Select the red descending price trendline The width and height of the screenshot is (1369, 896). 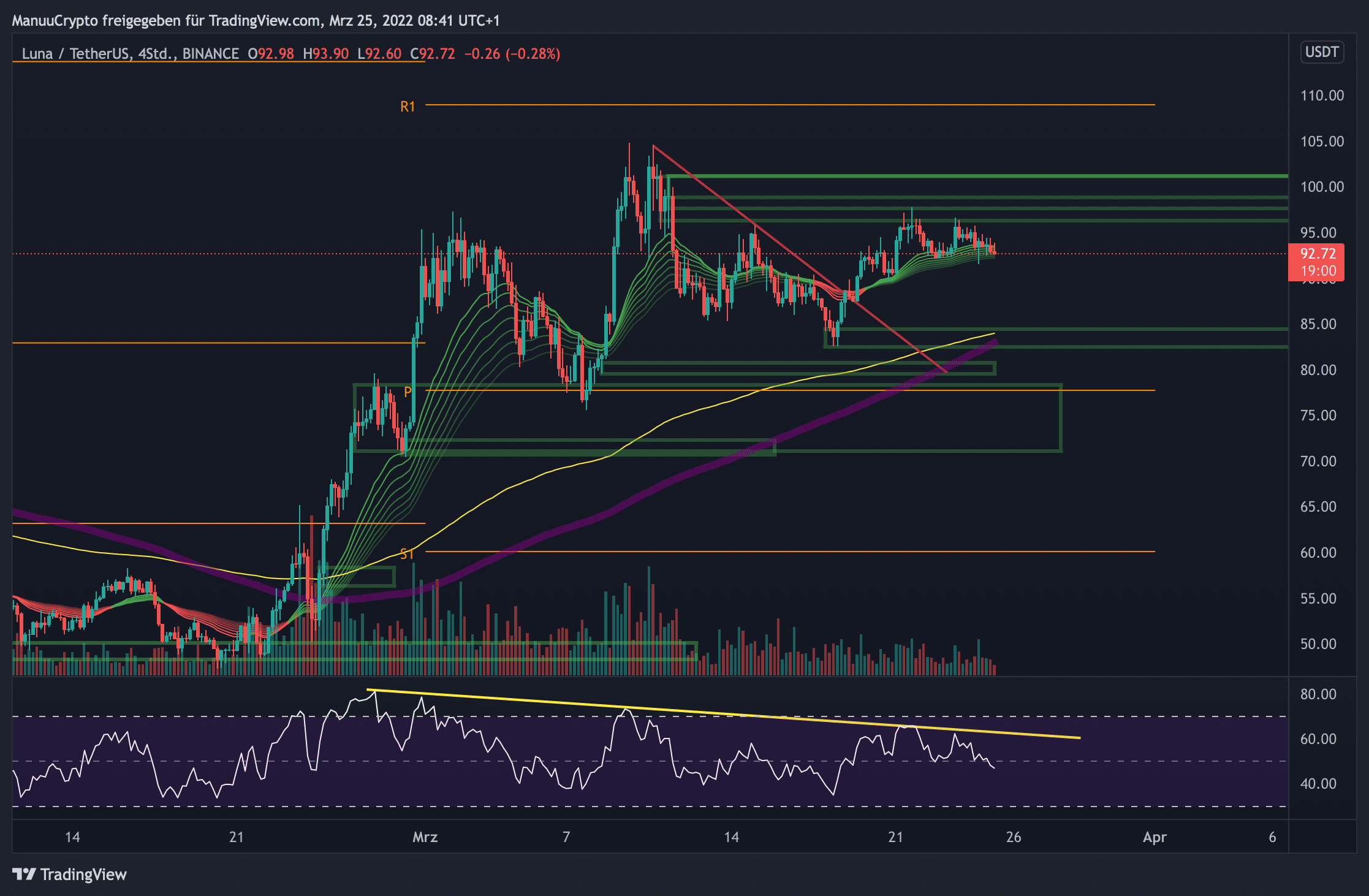point(800,259)
